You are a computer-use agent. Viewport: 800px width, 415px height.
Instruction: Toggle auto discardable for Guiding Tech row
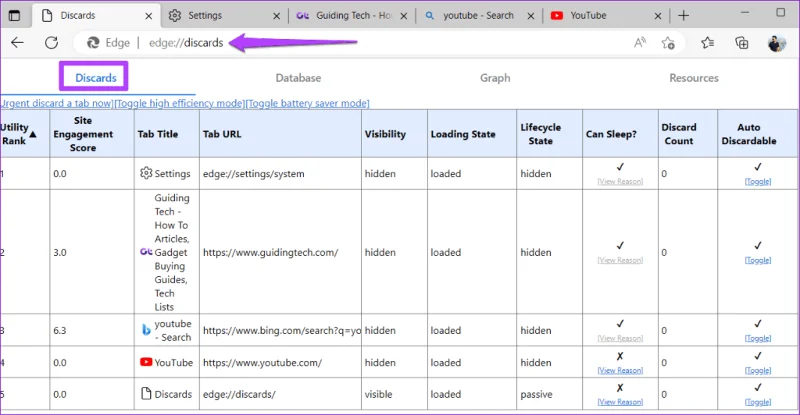pos(758,260)
